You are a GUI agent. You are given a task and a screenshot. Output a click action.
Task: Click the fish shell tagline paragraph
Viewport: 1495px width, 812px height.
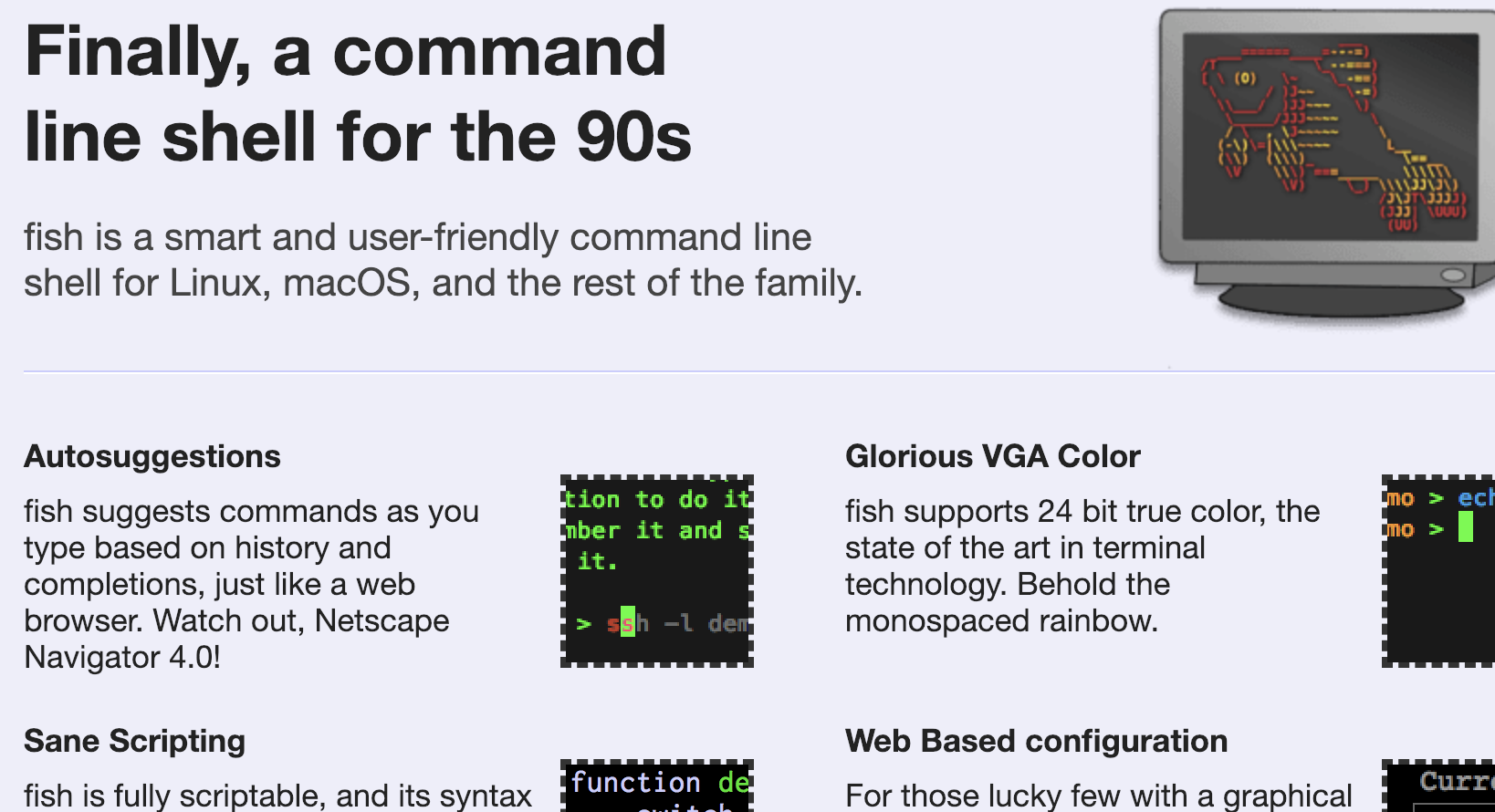(x=443, y=260)
